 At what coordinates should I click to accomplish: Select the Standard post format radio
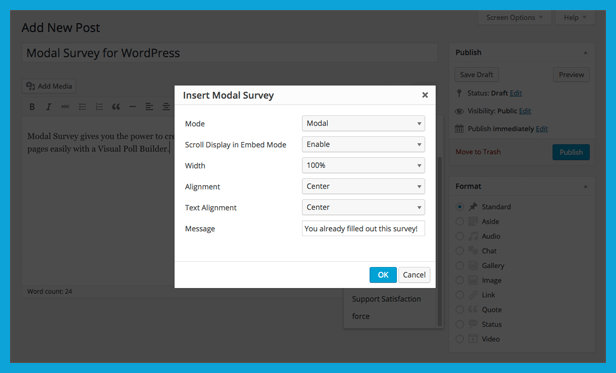459,207
